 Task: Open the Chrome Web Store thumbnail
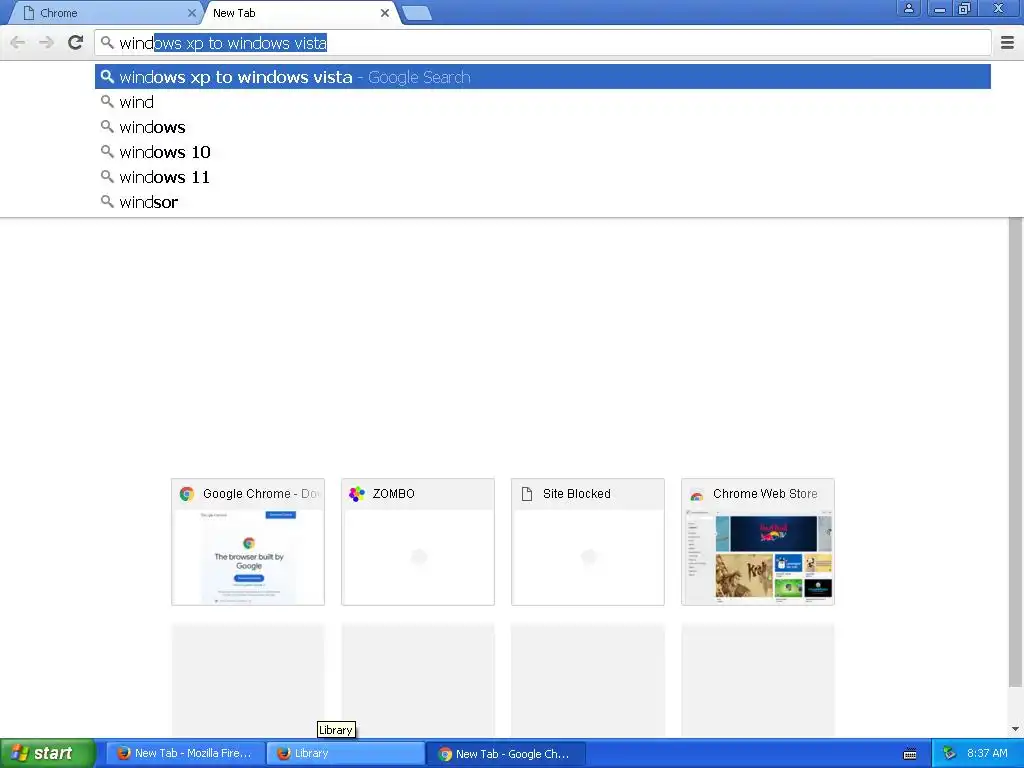pos(758,542)
